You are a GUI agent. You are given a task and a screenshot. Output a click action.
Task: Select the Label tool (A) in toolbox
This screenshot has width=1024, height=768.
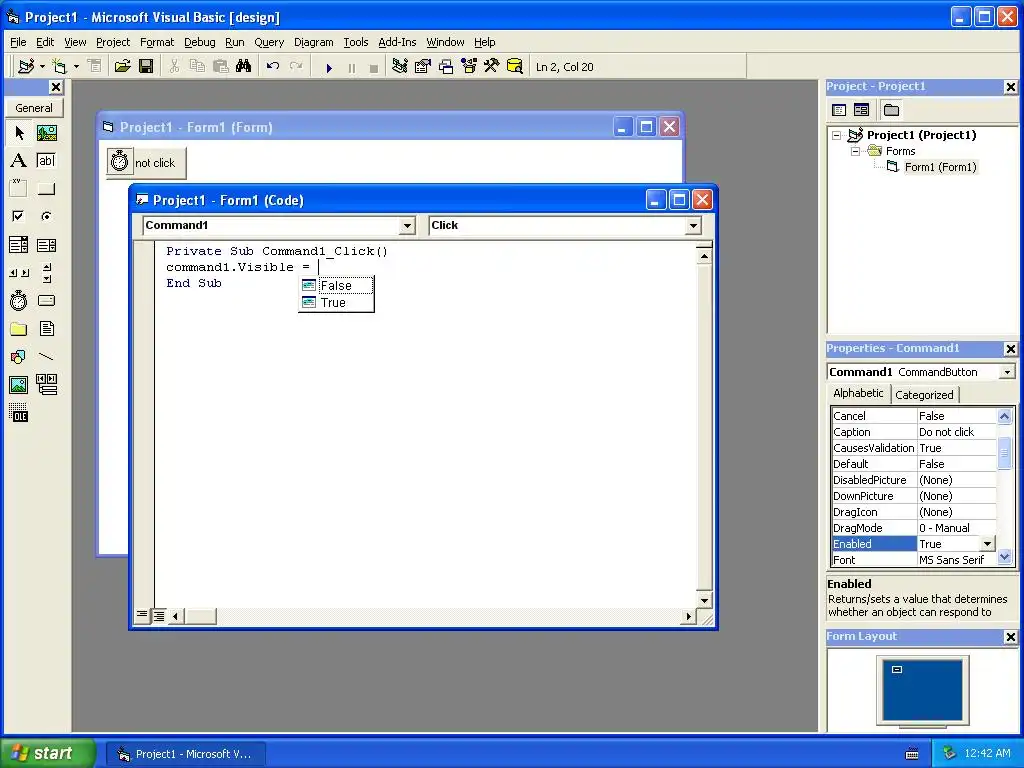coord(19,161)
